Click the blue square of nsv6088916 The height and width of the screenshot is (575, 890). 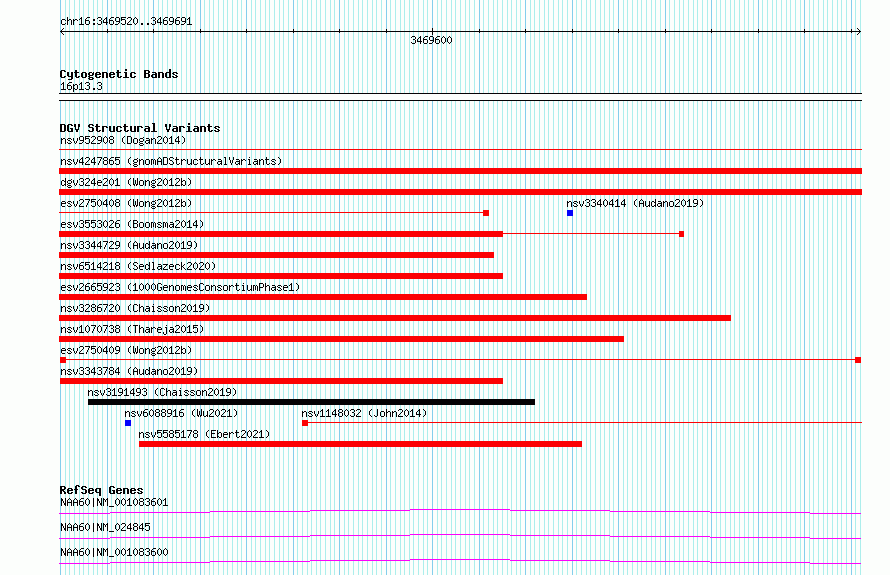[x=128, y=423]
